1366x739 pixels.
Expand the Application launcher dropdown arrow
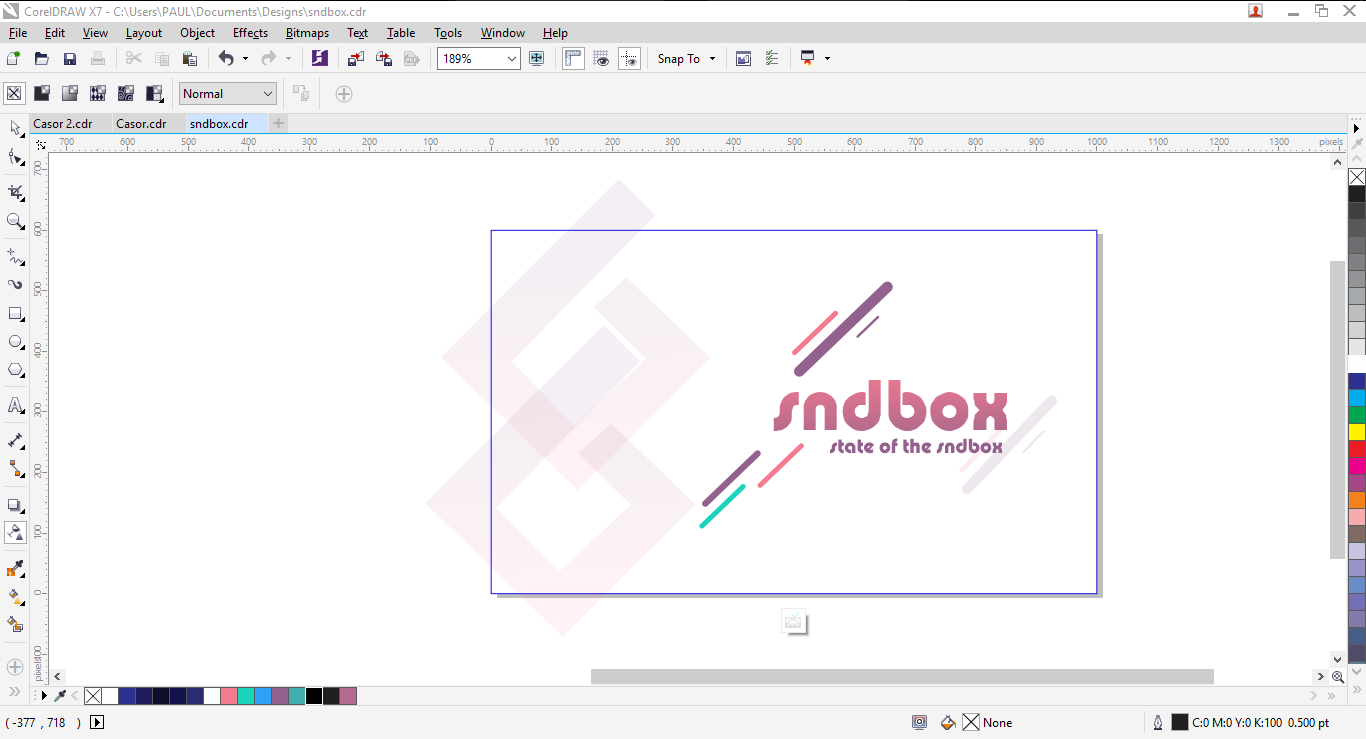pyautogui.click(x=827, y=59)
